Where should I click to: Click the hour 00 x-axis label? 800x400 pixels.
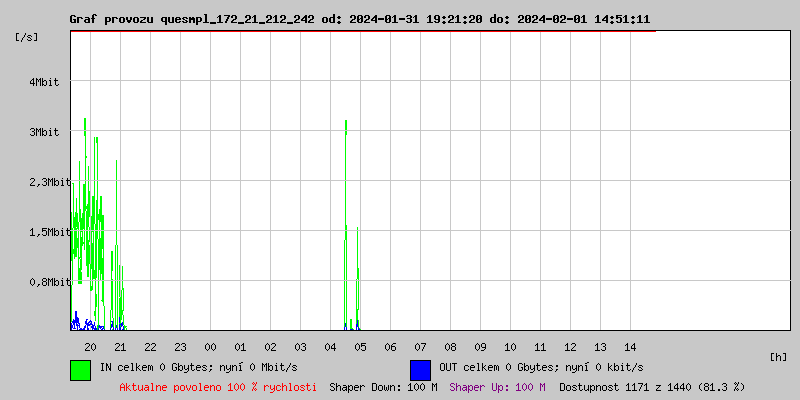pyautogui.click(x=210, y=347)
